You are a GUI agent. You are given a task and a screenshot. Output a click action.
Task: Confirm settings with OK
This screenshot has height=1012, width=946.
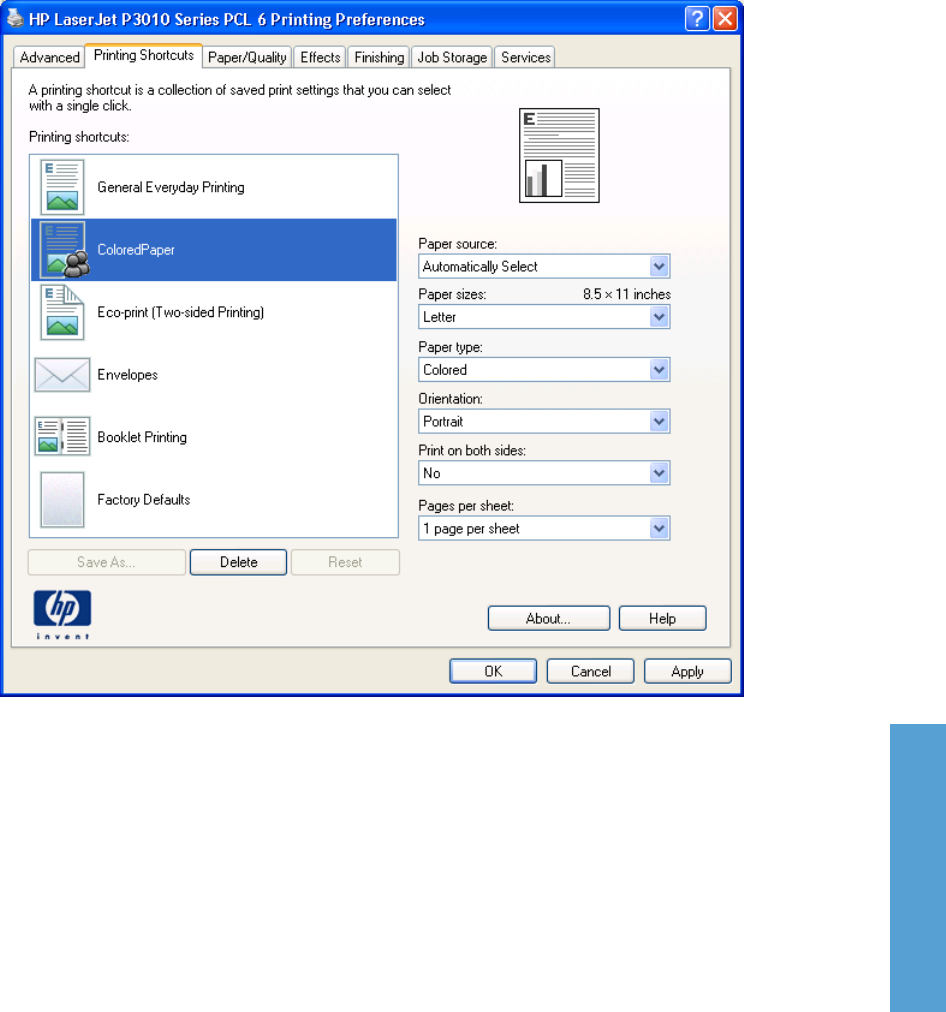[493, 671]
